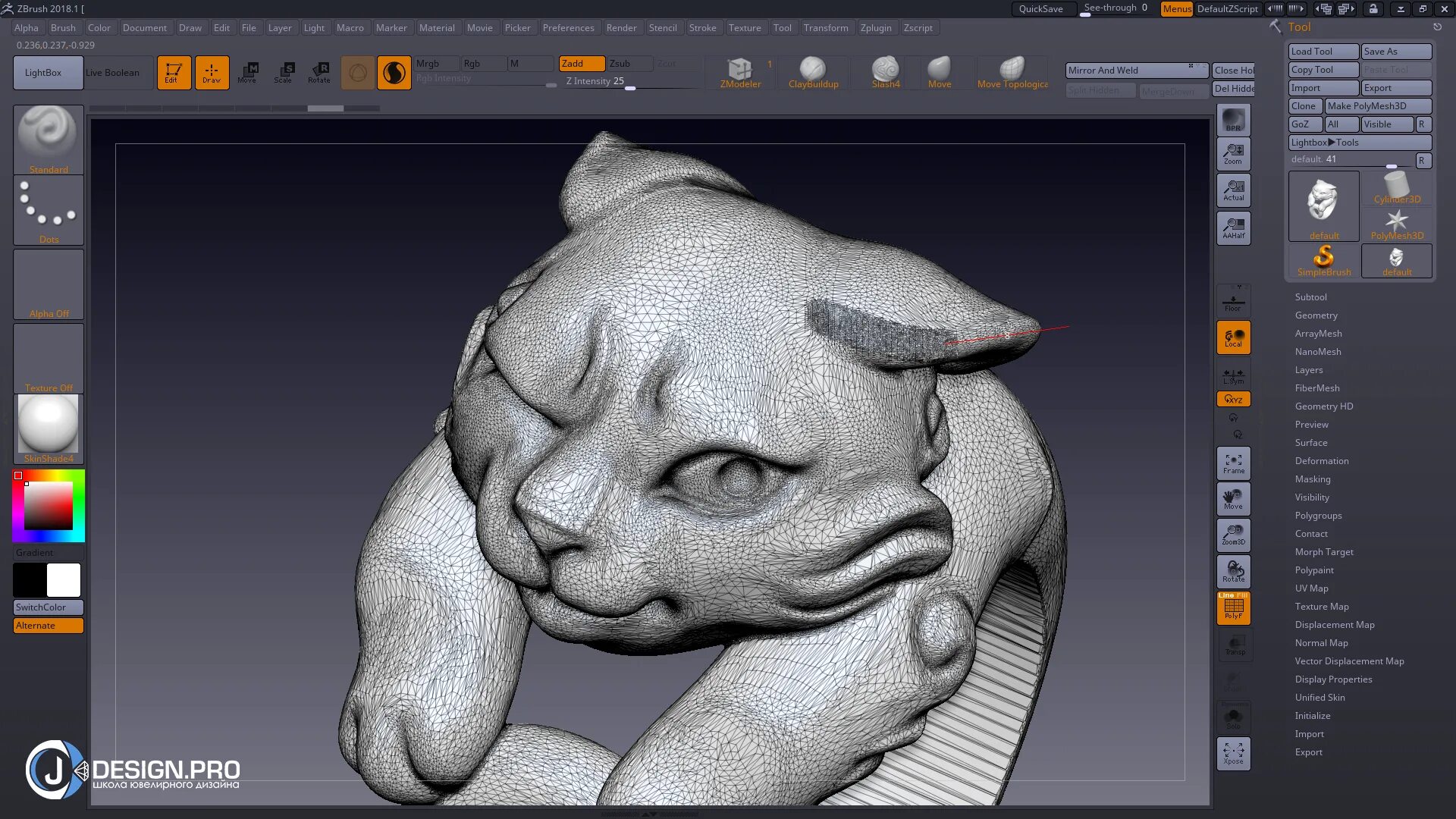Select the Move tool in toolbar

tap(247, 72)
